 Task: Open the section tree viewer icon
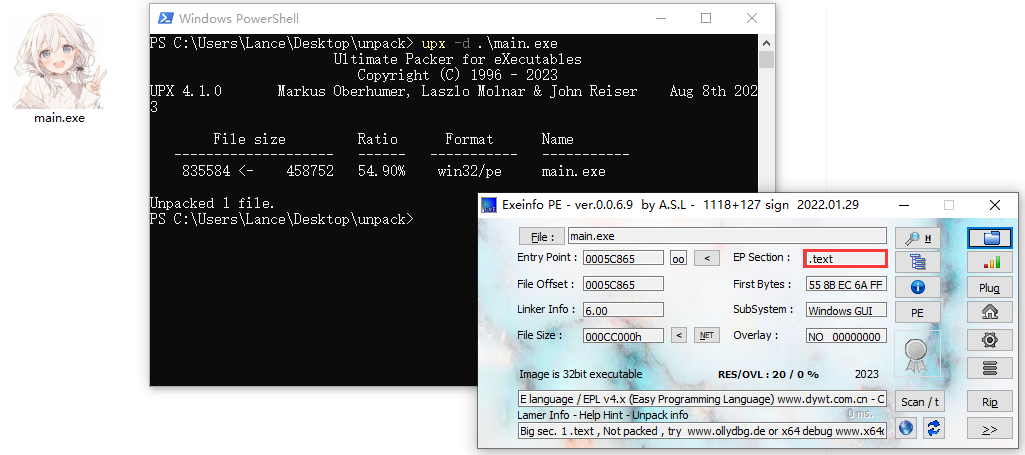coord(918,262)
